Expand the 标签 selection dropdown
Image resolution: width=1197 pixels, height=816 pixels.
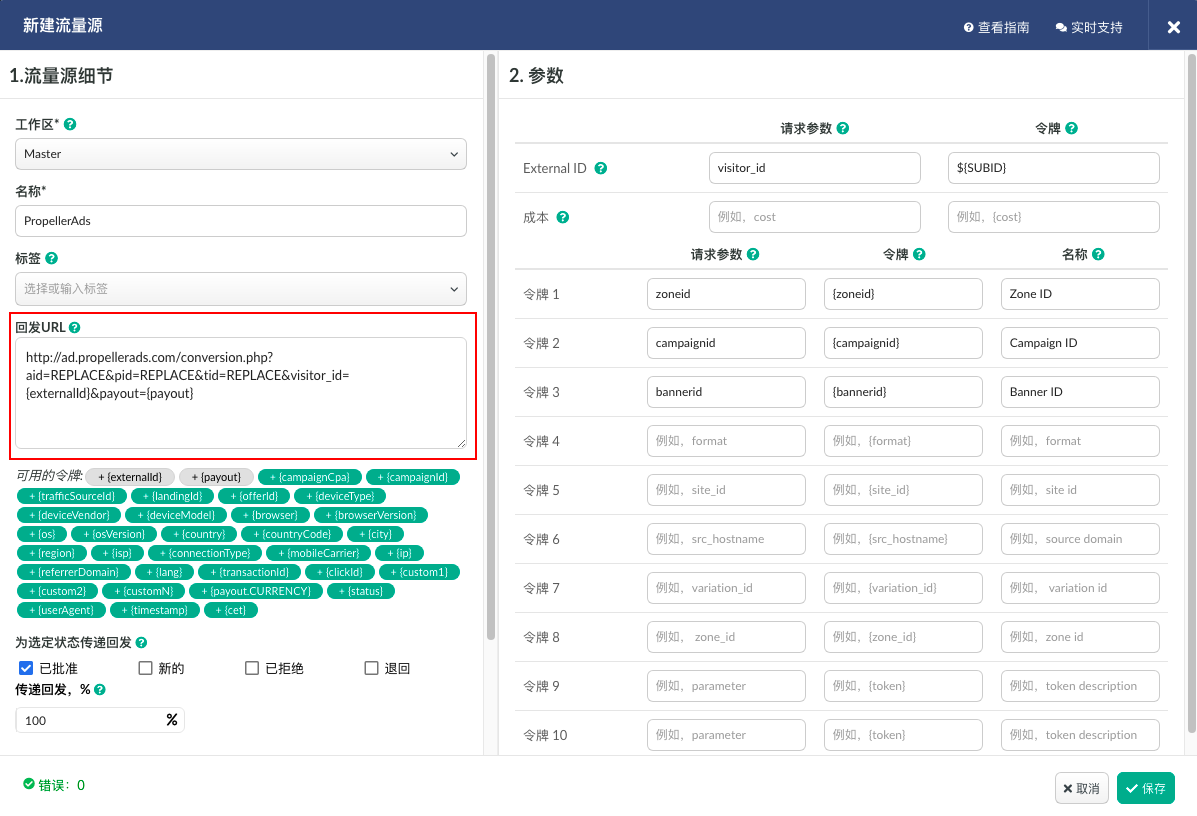tap(240, 289)
